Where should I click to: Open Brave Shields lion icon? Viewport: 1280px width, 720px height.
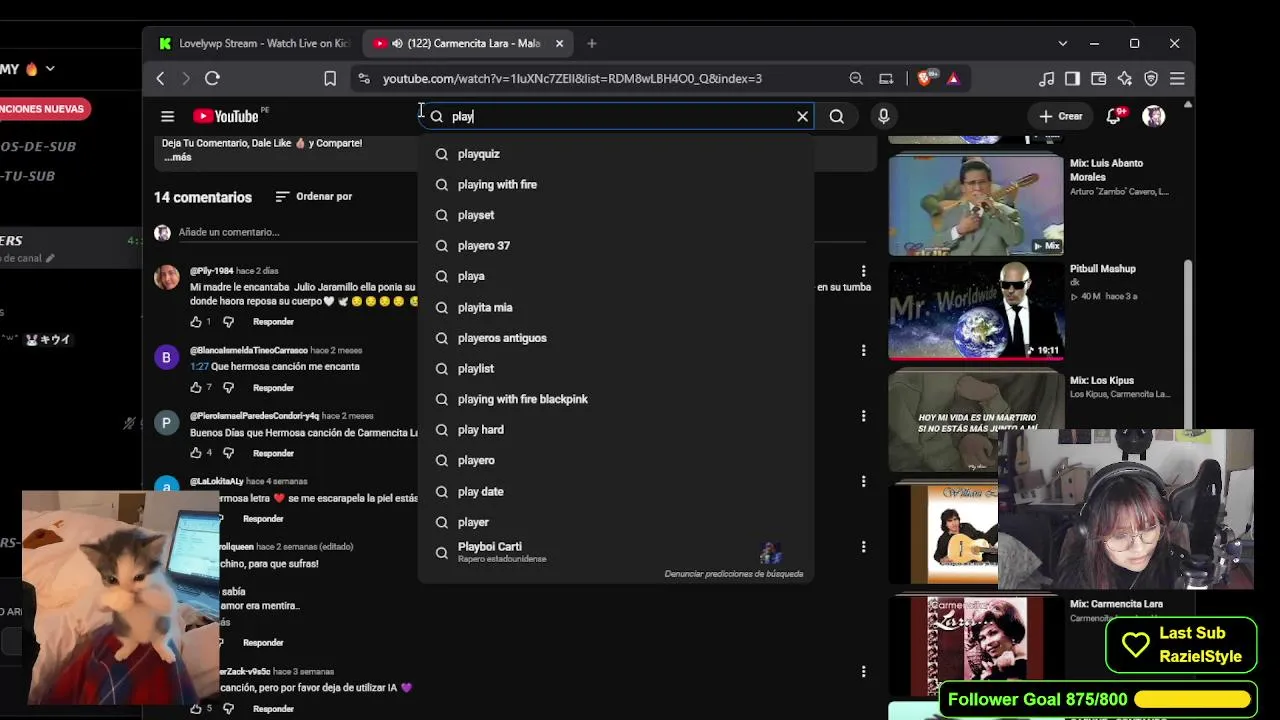(926, 78)
